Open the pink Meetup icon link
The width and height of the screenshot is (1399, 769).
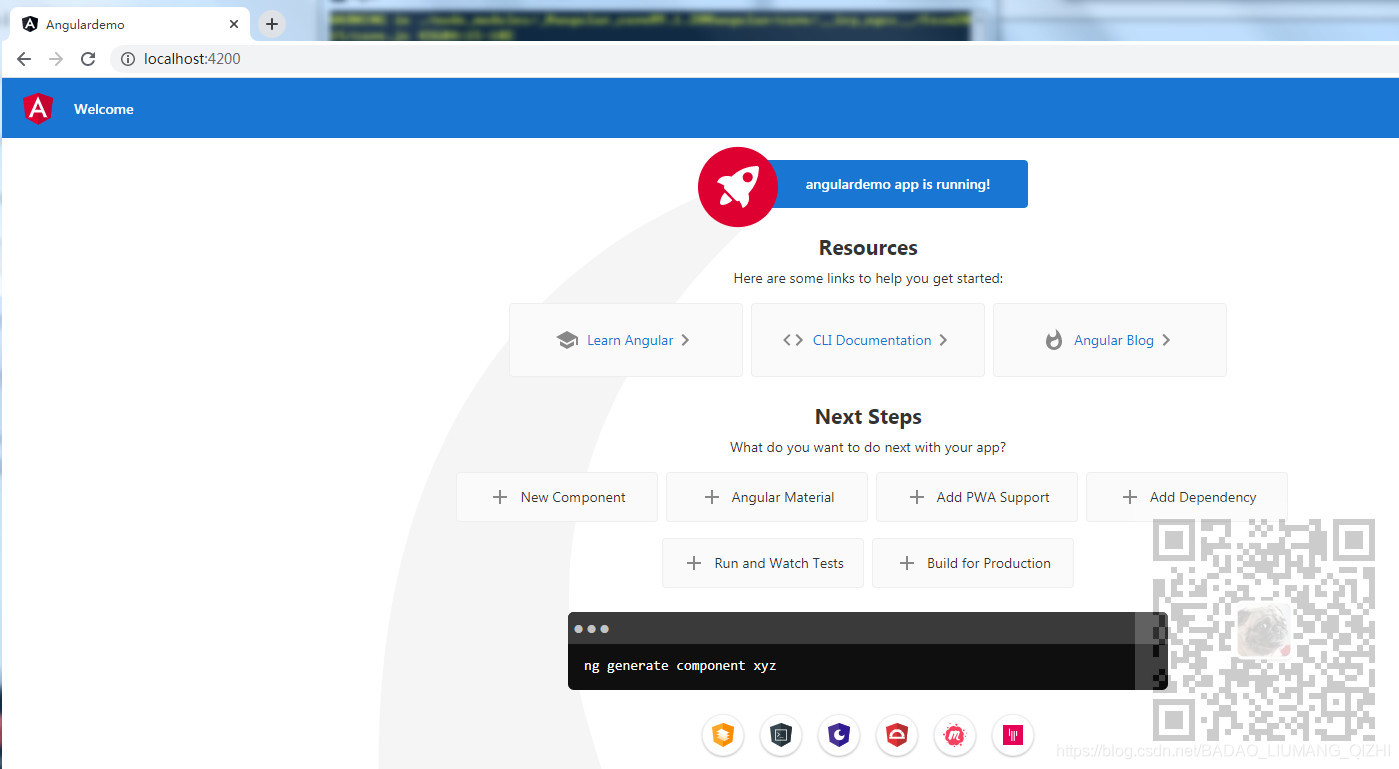tap(955, 736)
